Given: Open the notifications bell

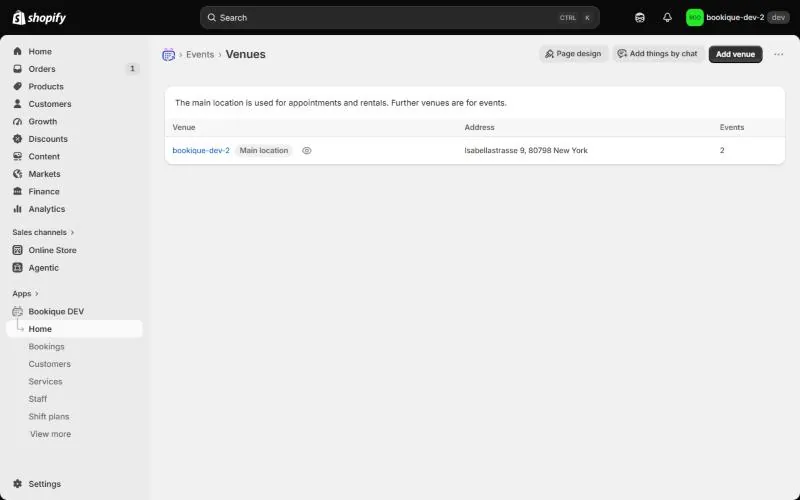Looking at the screenshot, I should (x=667, y=17).
